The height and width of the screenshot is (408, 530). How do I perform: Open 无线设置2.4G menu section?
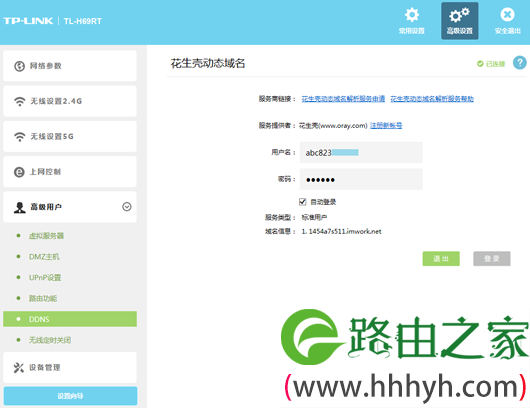[x=70, y=101]
